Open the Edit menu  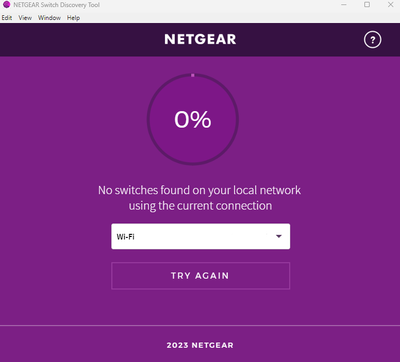7,18
